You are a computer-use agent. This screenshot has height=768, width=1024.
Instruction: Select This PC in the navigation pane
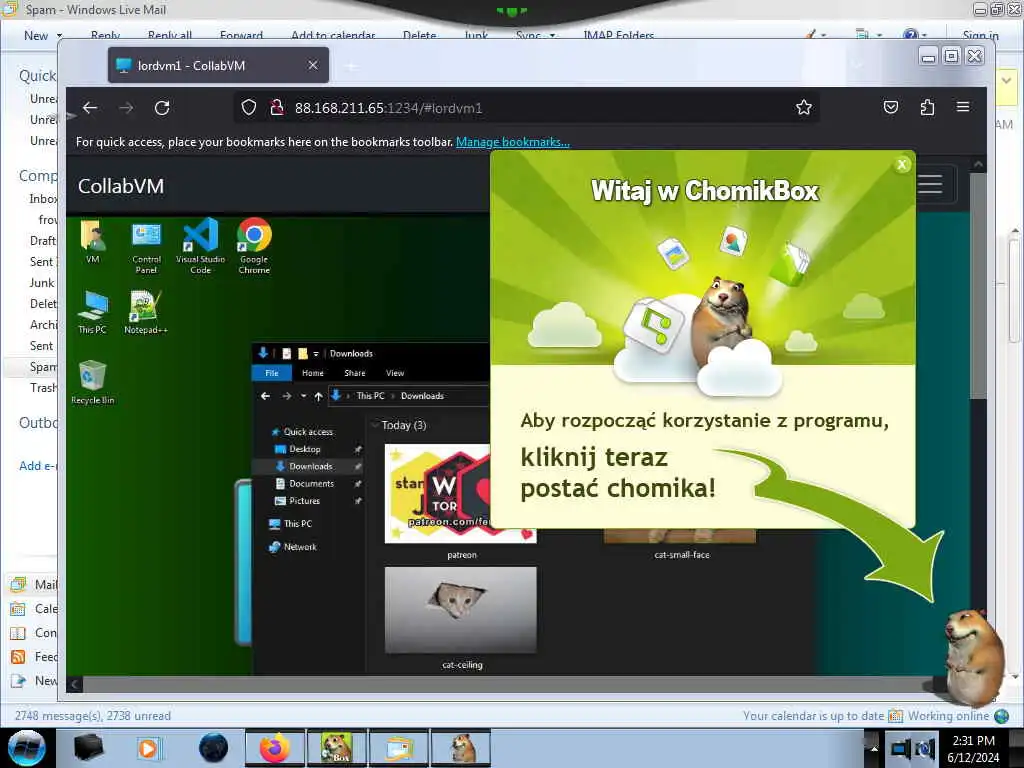[297, 524]
